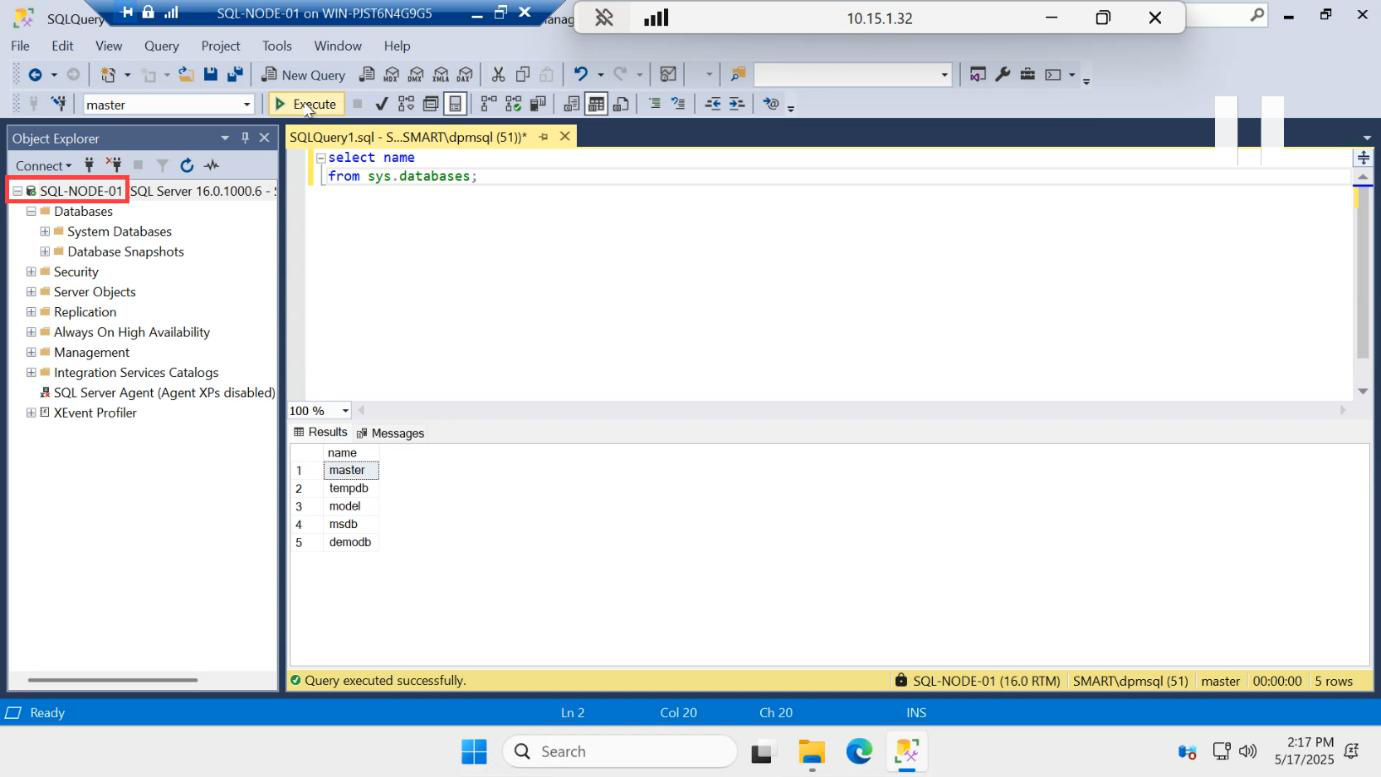Open the File menu
Viewport: 1381px width, 777px height.
pyautogui.click(x=20, y=46)
